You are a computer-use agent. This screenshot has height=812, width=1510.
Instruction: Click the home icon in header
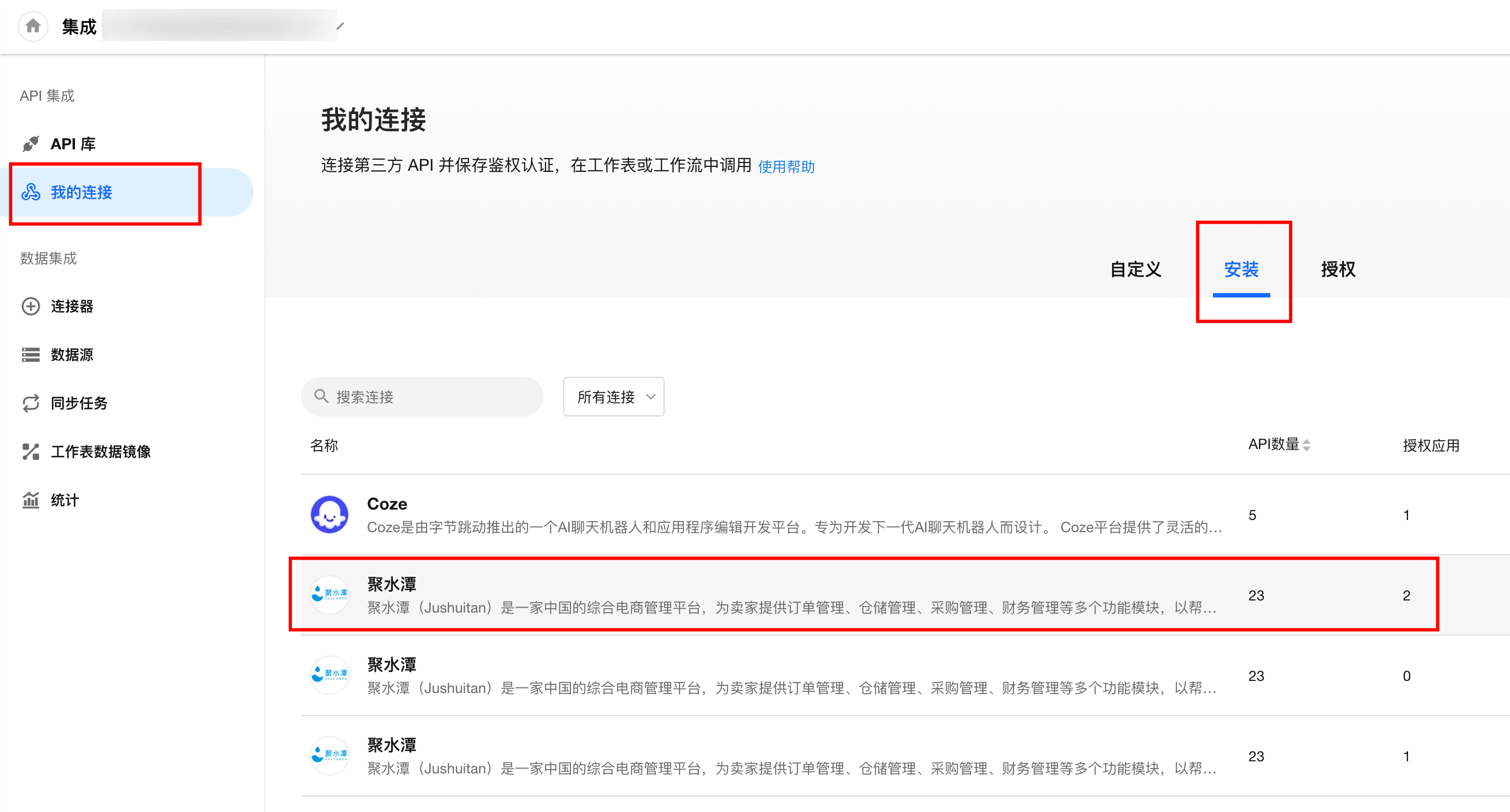click(33, 26)
